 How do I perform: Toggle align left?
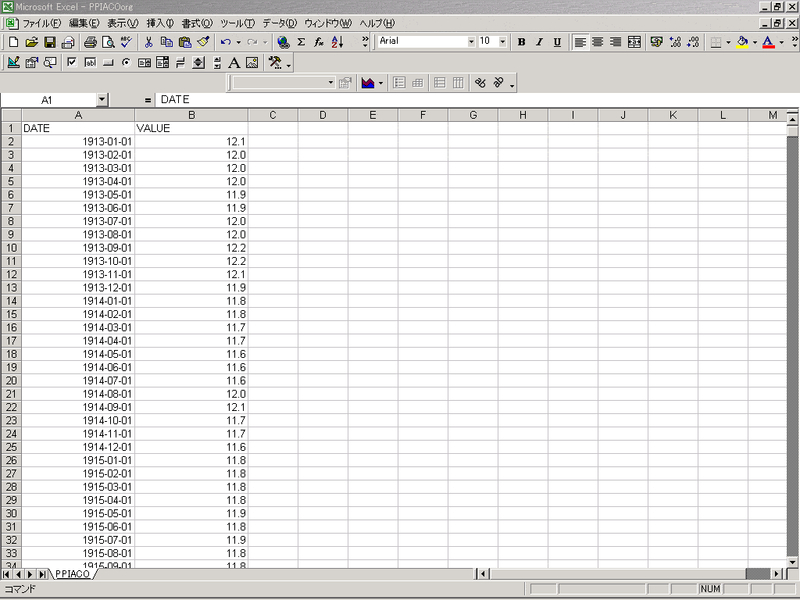pyautogui.click(x=580, y=42)
